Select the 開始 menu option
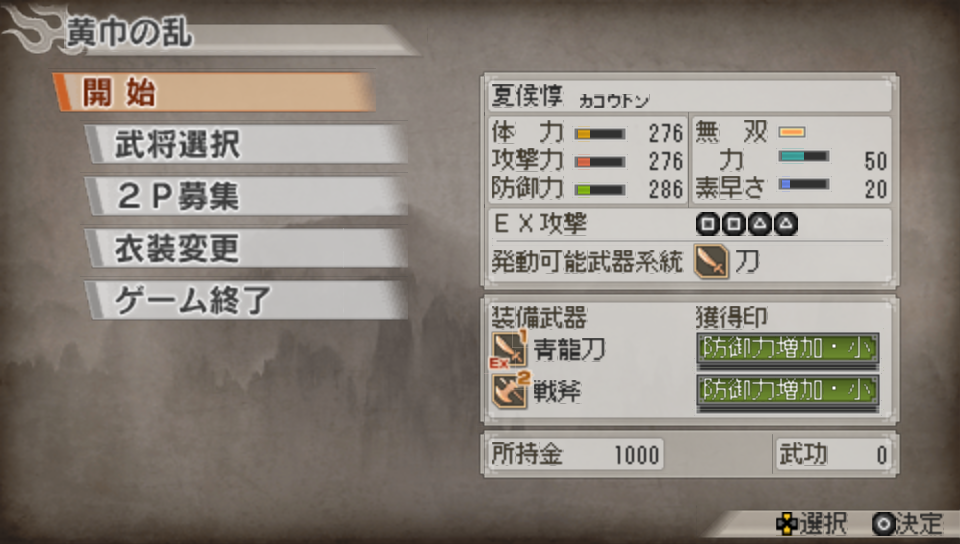 [x=214, y=92]
